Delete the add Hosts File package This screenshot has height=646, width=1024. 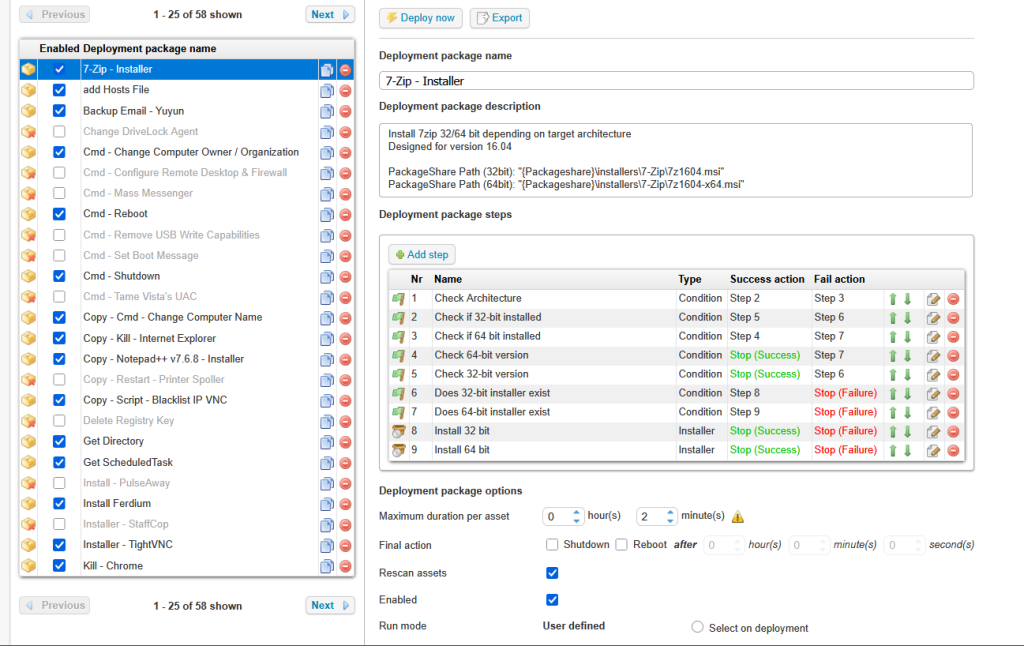[345, 91]
